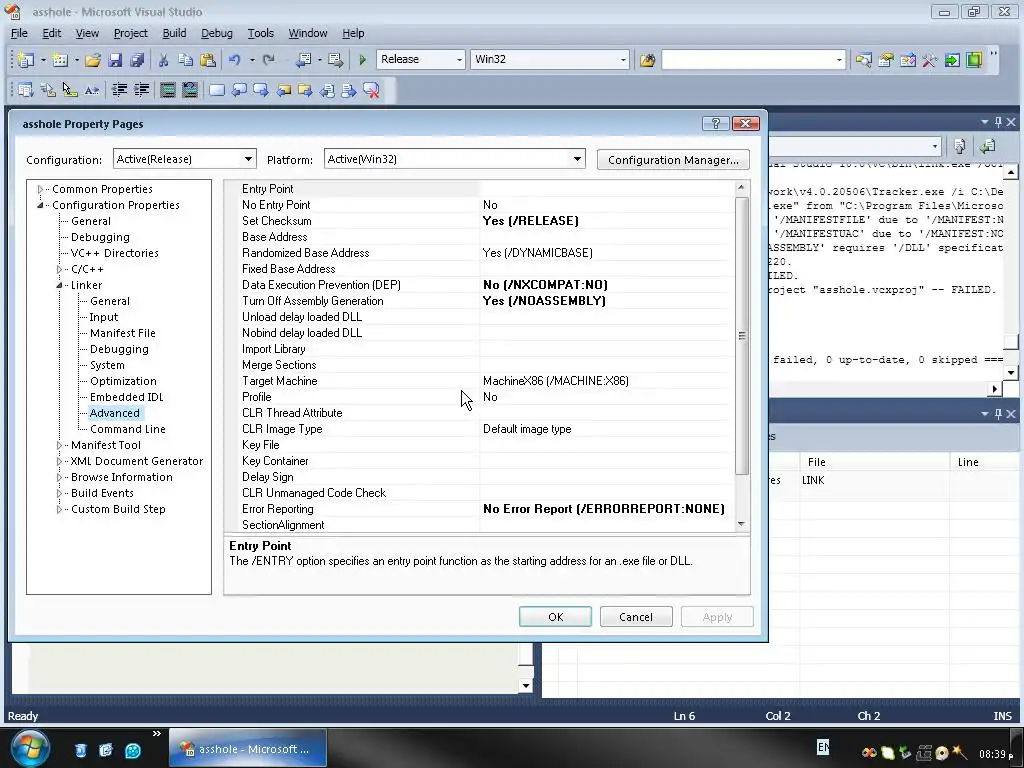Comment out selected lines icon
This screenshot has height=768, width=1024.
168,90
